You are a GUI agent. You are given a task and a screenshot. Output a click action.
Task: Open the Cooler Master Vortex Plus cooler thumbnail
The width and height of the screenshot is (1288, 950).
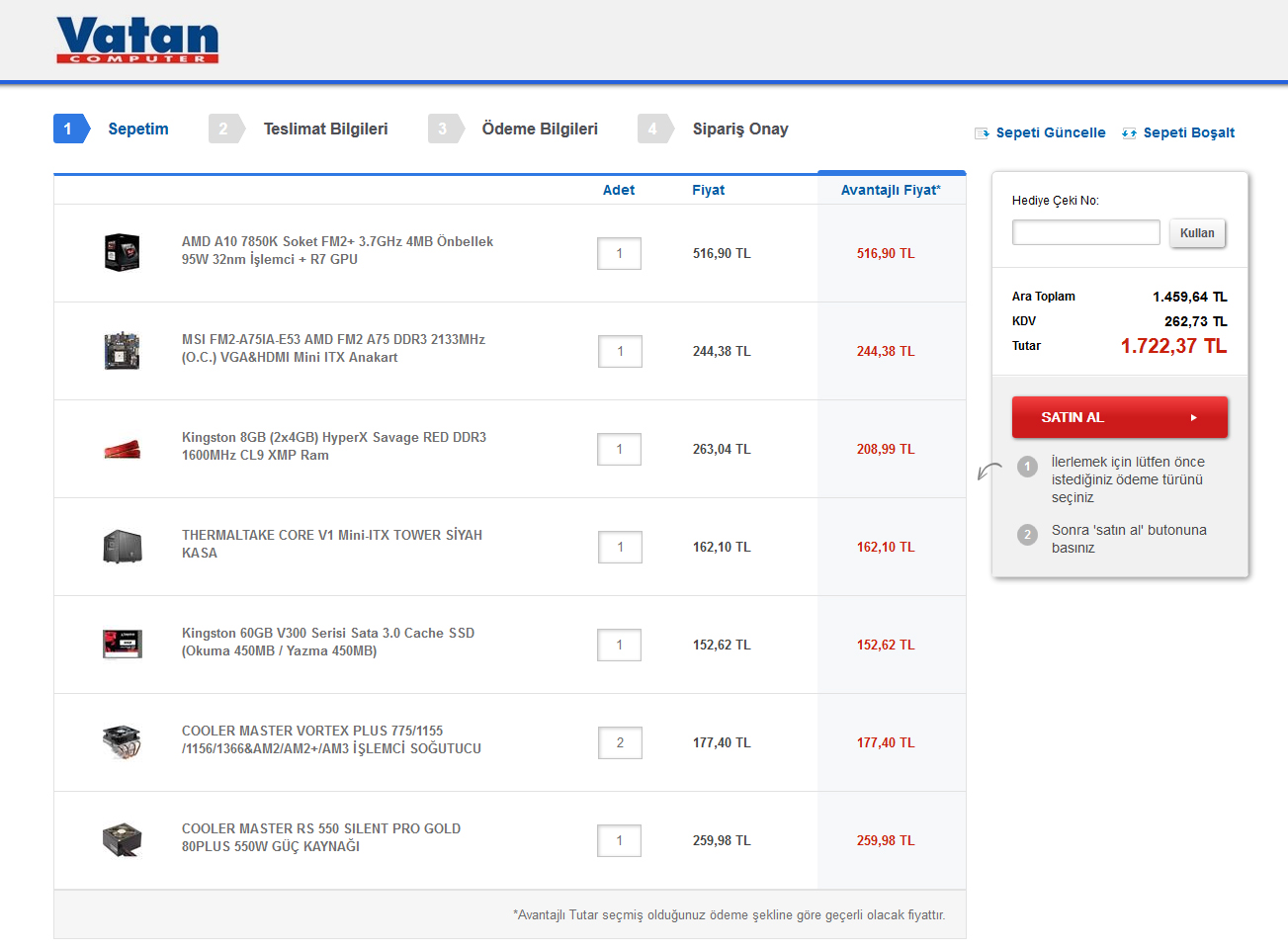coord(123,742)
